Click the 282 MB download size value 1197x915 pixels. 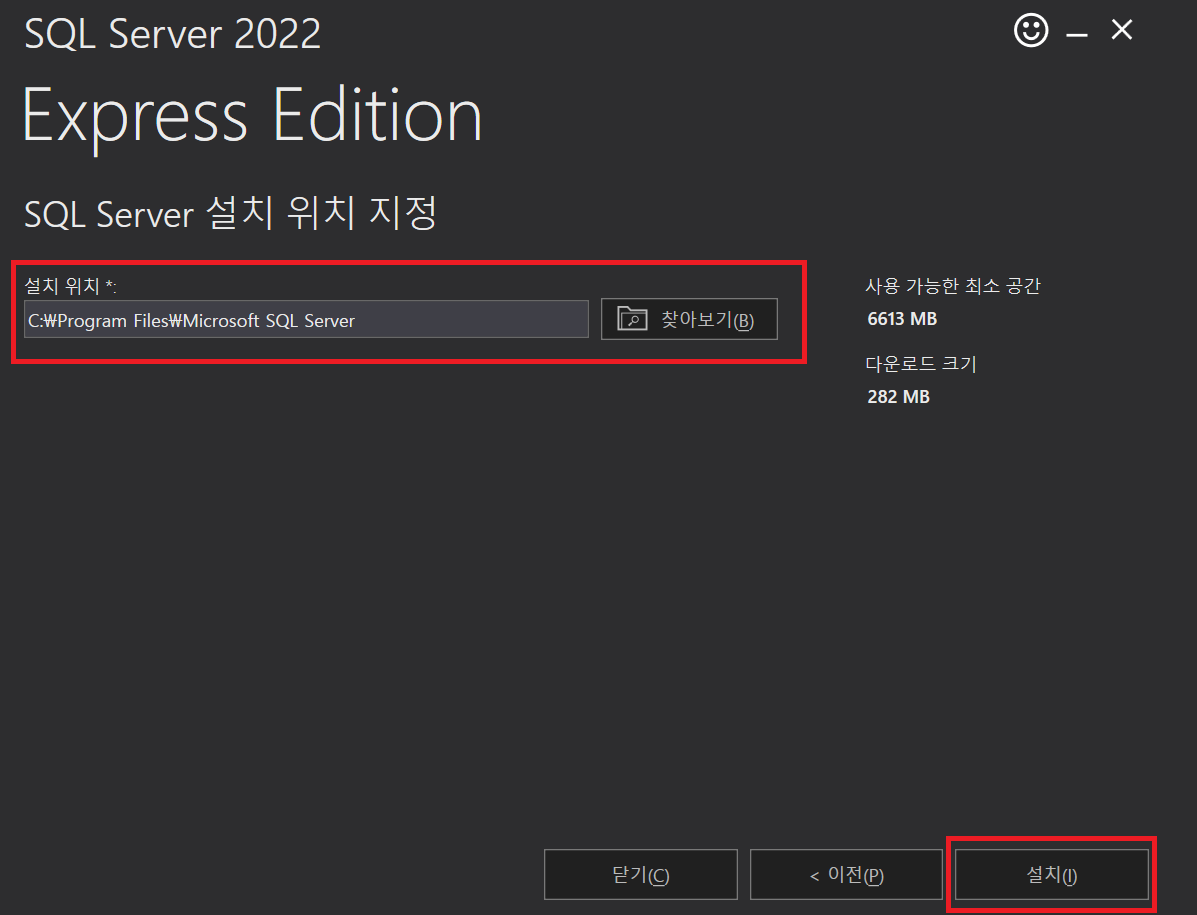[898, 397]
